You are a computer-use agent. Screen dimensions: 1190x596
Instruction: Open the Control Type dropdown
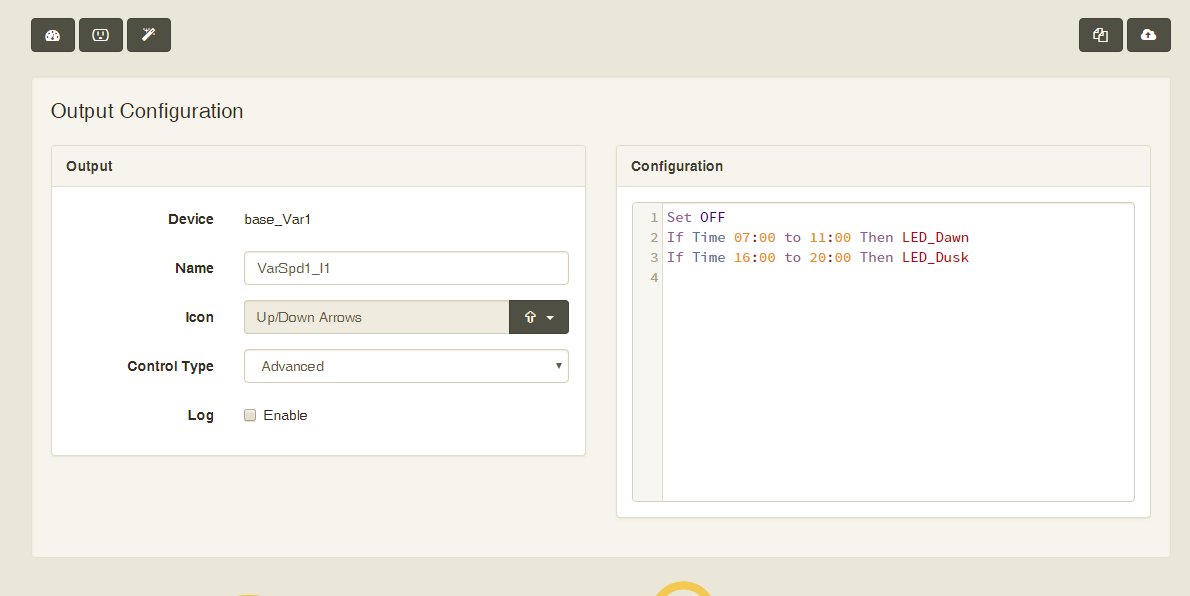pyautogui.click(x=406, y=366)
